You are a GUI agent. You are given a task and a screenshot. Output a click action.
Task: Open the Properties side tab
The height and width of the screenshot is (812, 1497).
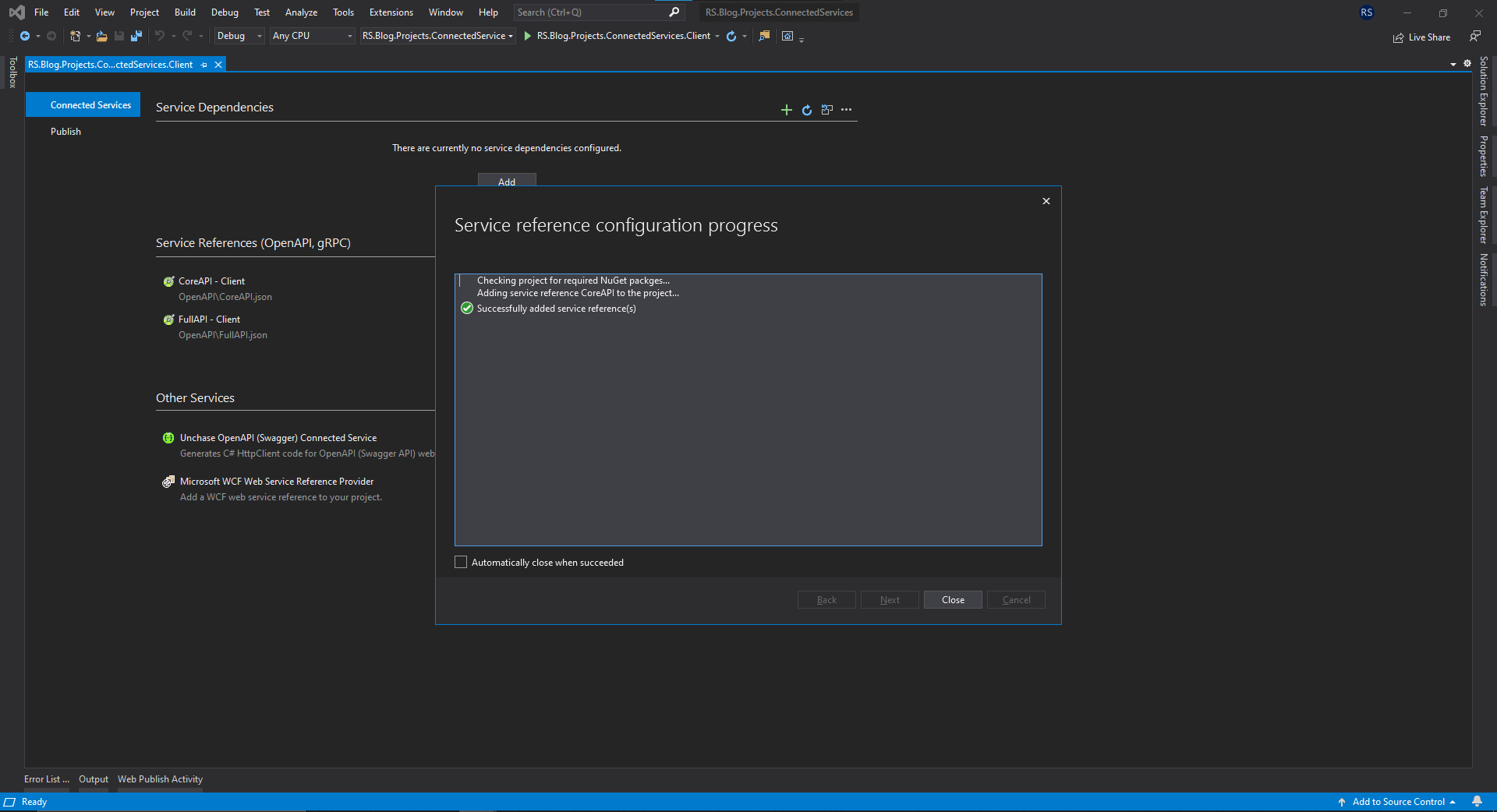(1484, 156)
